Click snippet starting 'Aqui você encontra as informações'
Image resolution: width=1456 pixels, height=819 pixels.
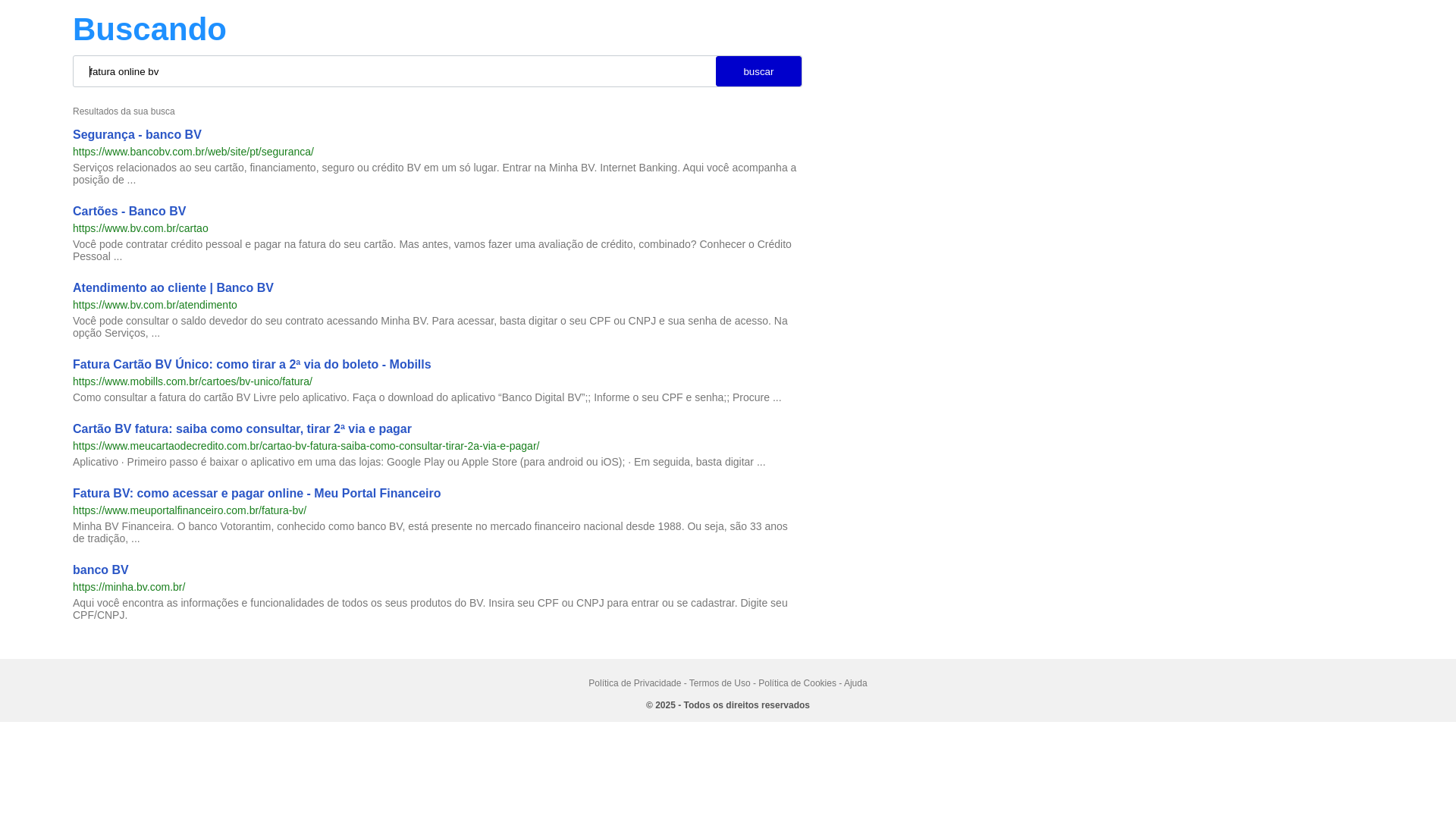point(430,609)
